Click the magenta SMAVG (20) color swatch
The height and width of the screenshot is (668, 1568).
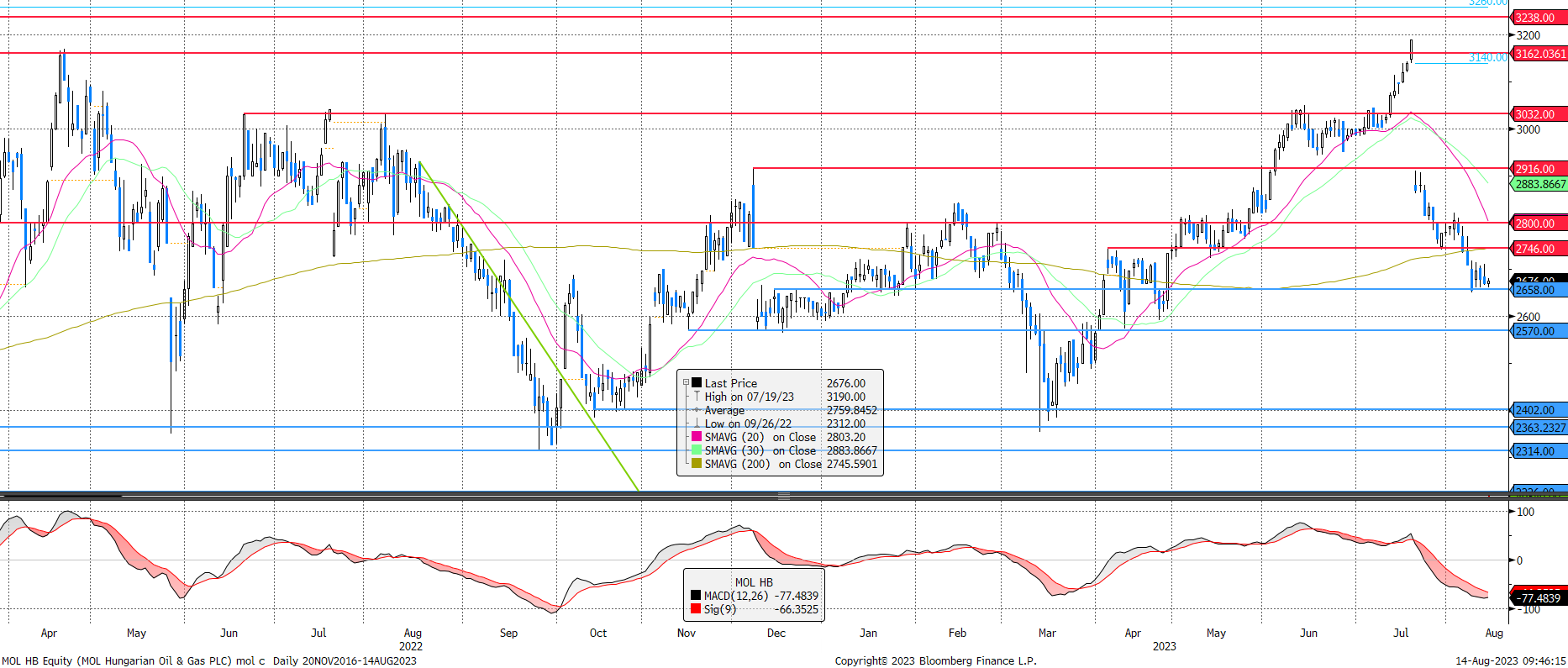coord(697,437)
